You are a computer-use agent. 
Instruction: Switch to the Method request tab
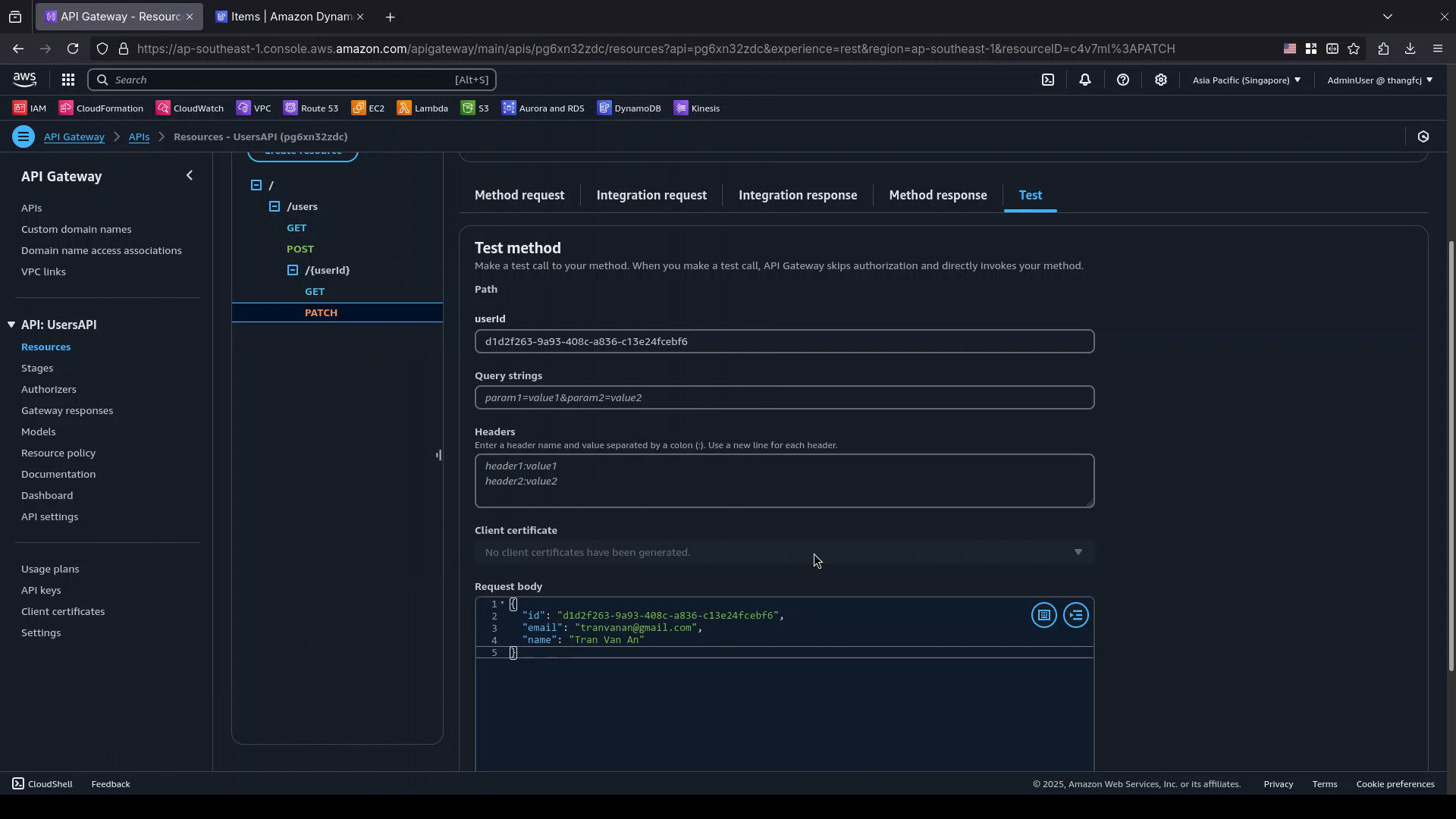coord(519,195)
